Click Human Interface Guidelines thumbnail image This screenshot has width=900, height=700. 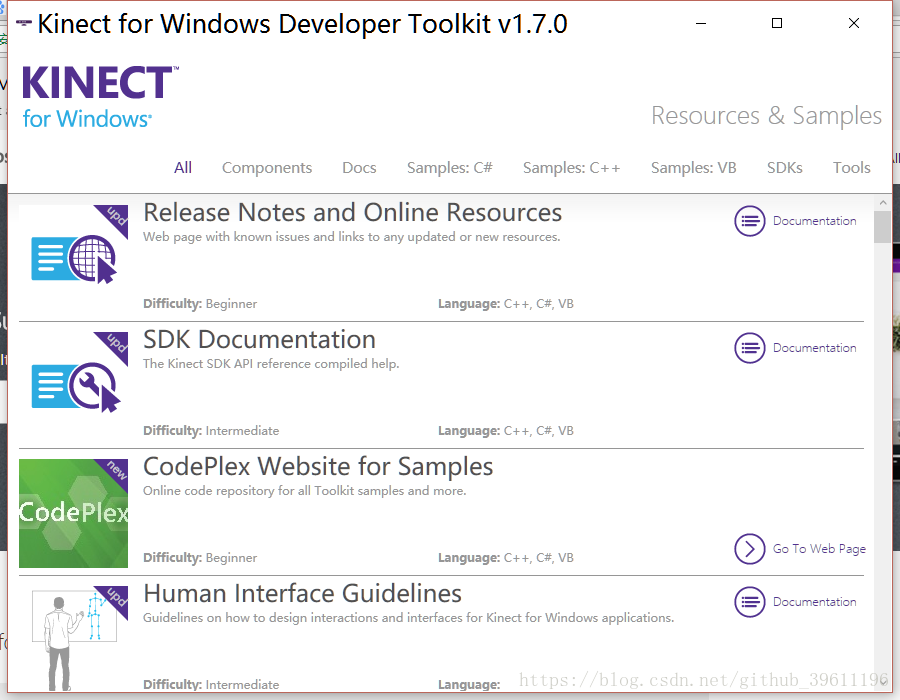[73, 639]
